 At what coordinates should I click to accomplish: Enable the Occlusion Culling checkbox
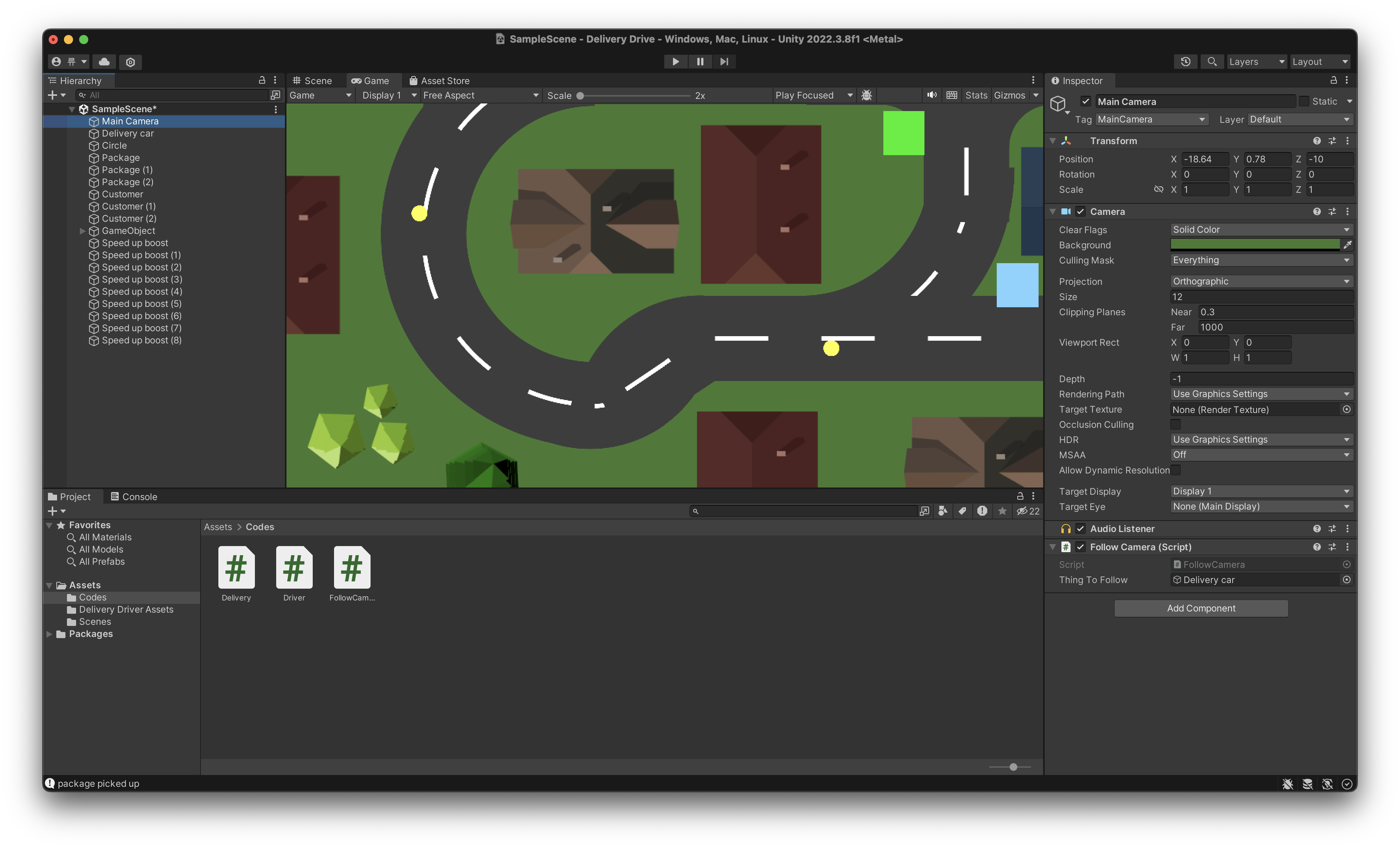click(1176, 424)
